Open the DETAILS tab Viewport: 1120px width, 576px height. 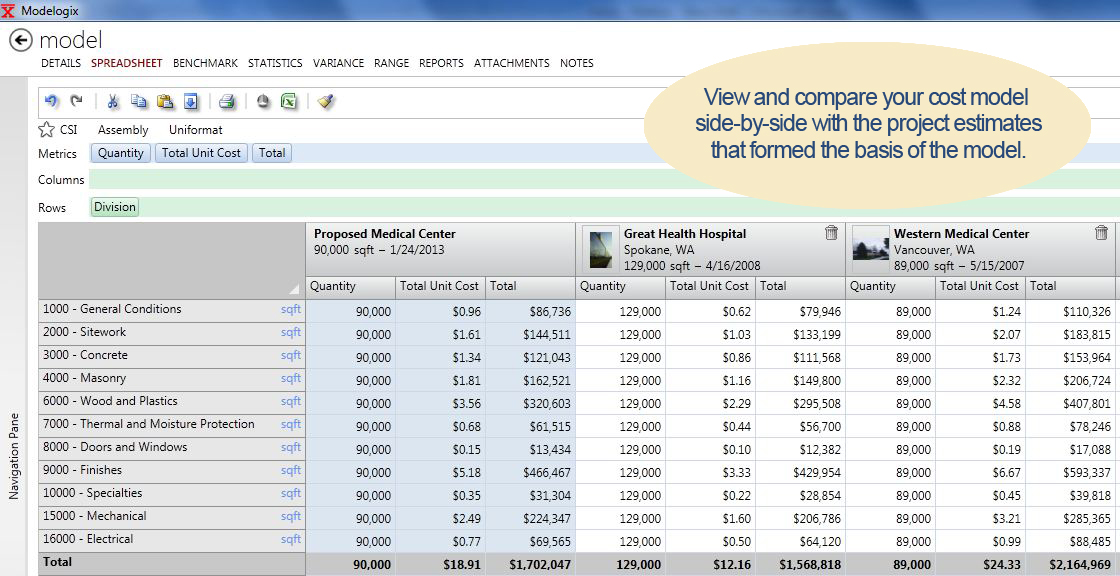point(61,63)
